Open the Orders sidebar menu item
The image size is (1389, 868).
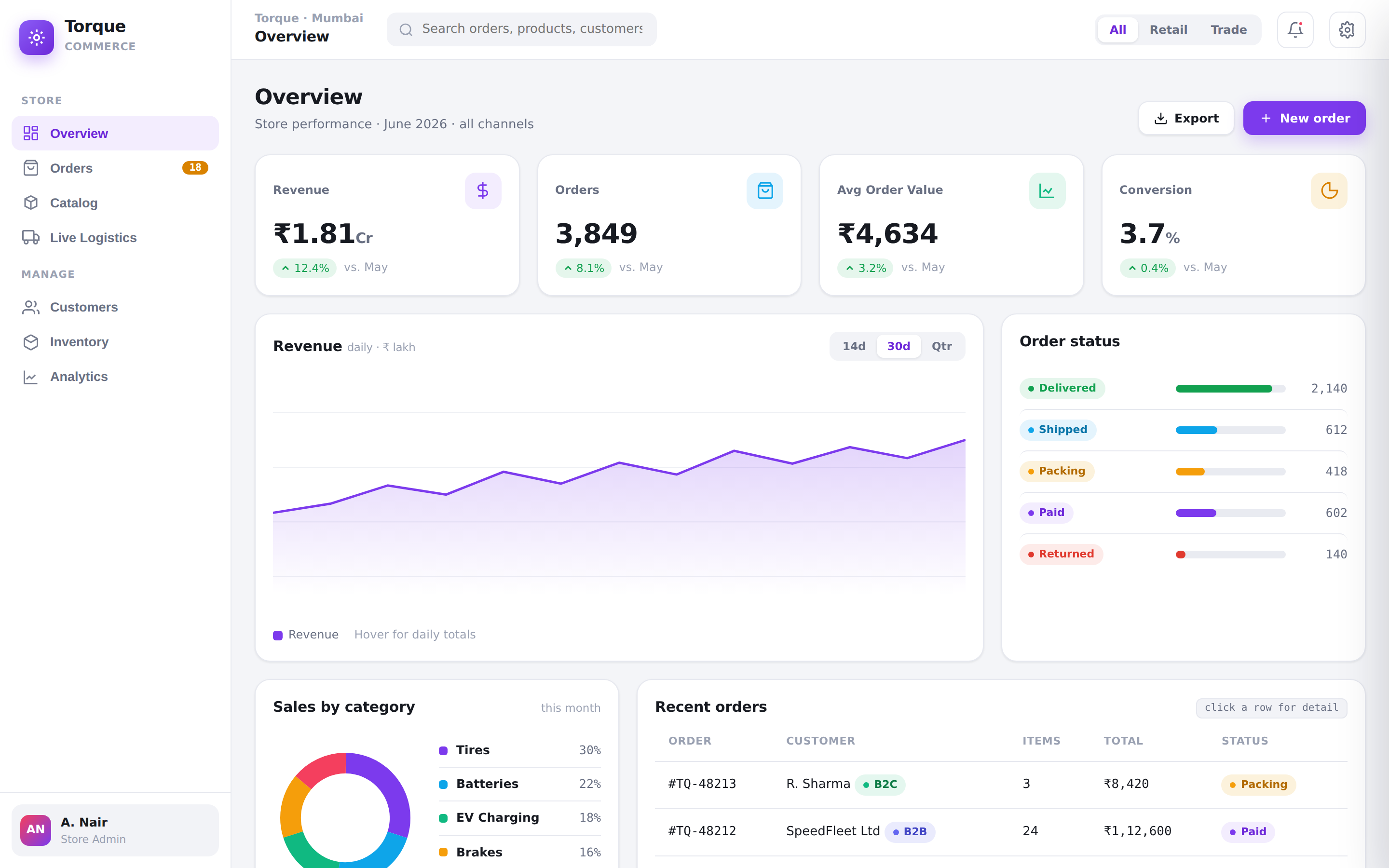[115, 168]
